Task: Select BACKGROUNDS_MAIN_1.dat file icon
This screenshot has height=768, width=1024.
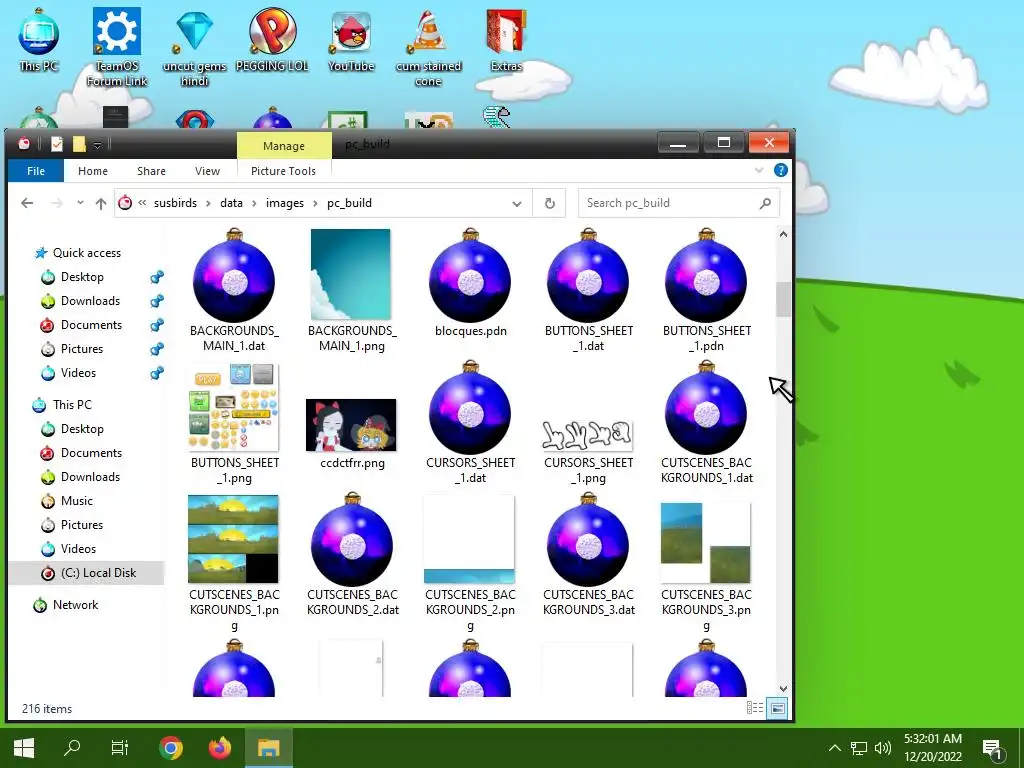Action: [234, 275]
